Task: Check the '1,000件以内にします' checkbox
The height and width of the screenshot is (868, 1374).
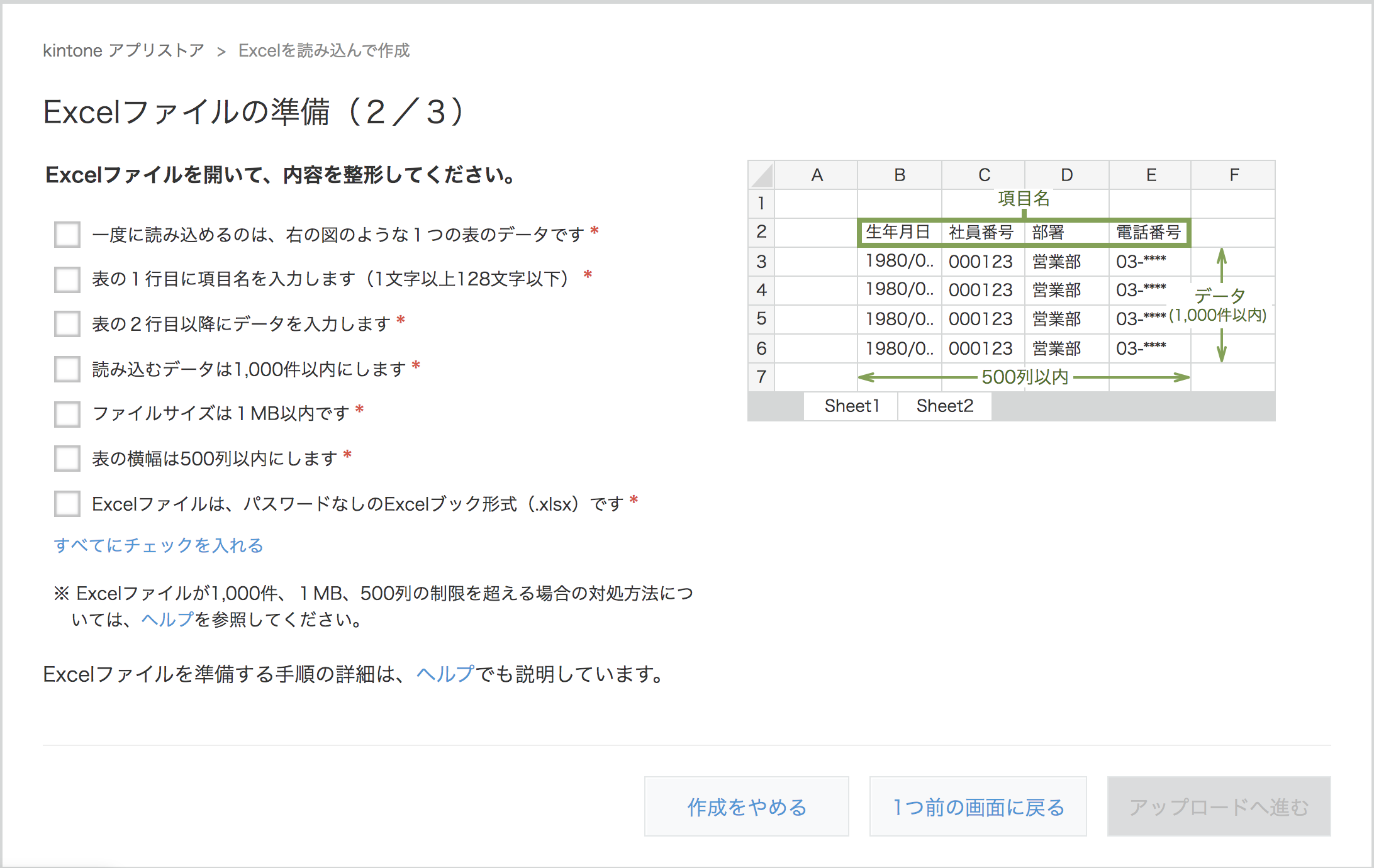Action: click(67, 369)
